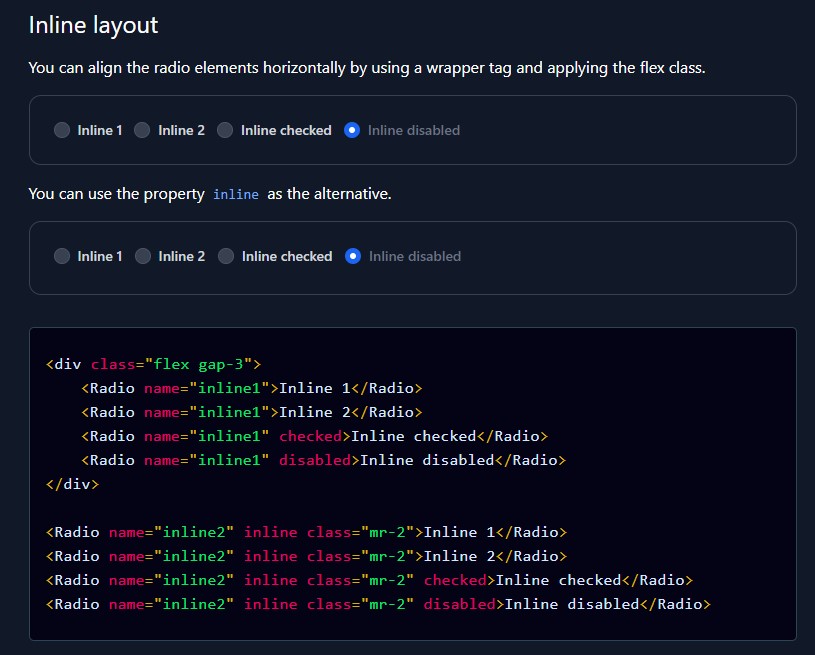Click code line name="inline1">Inline 2</Radio>
This screenshot has height=655, width=815.
(252, 412)
